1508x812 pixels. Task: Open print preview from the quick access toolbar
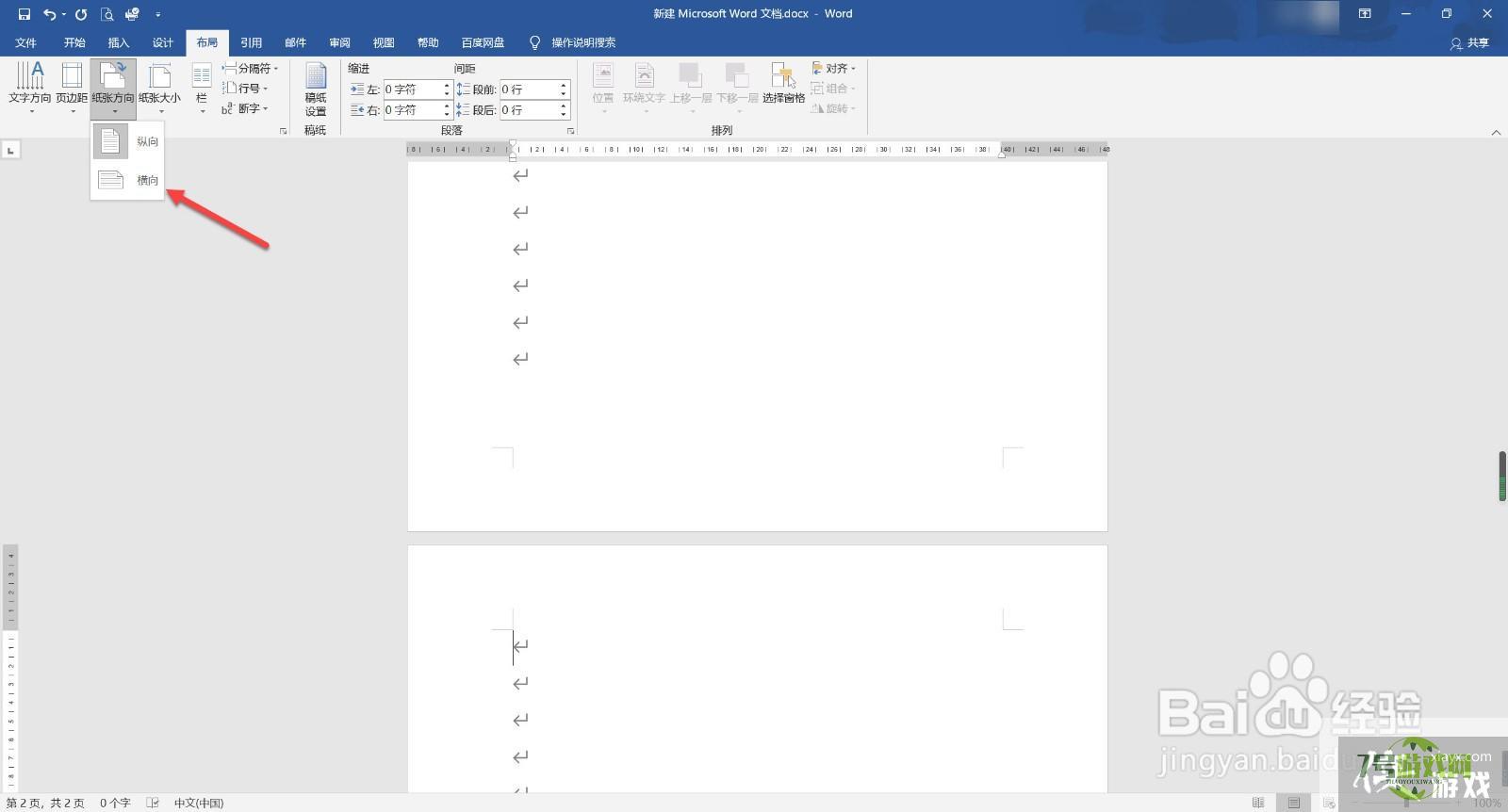[107, 14]
